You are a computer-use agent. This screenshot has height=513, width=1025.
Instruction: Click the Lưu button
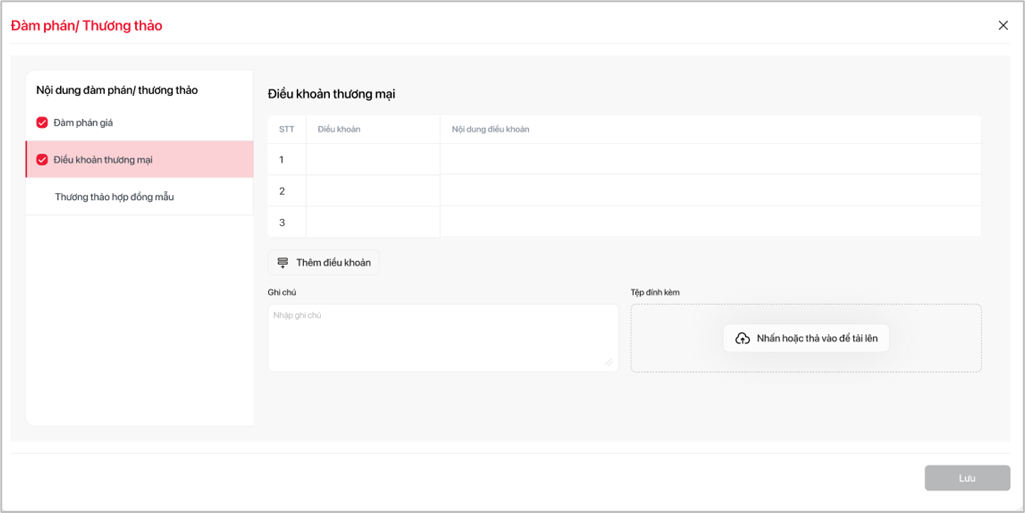pyautogui.click(x=966, y=478)
